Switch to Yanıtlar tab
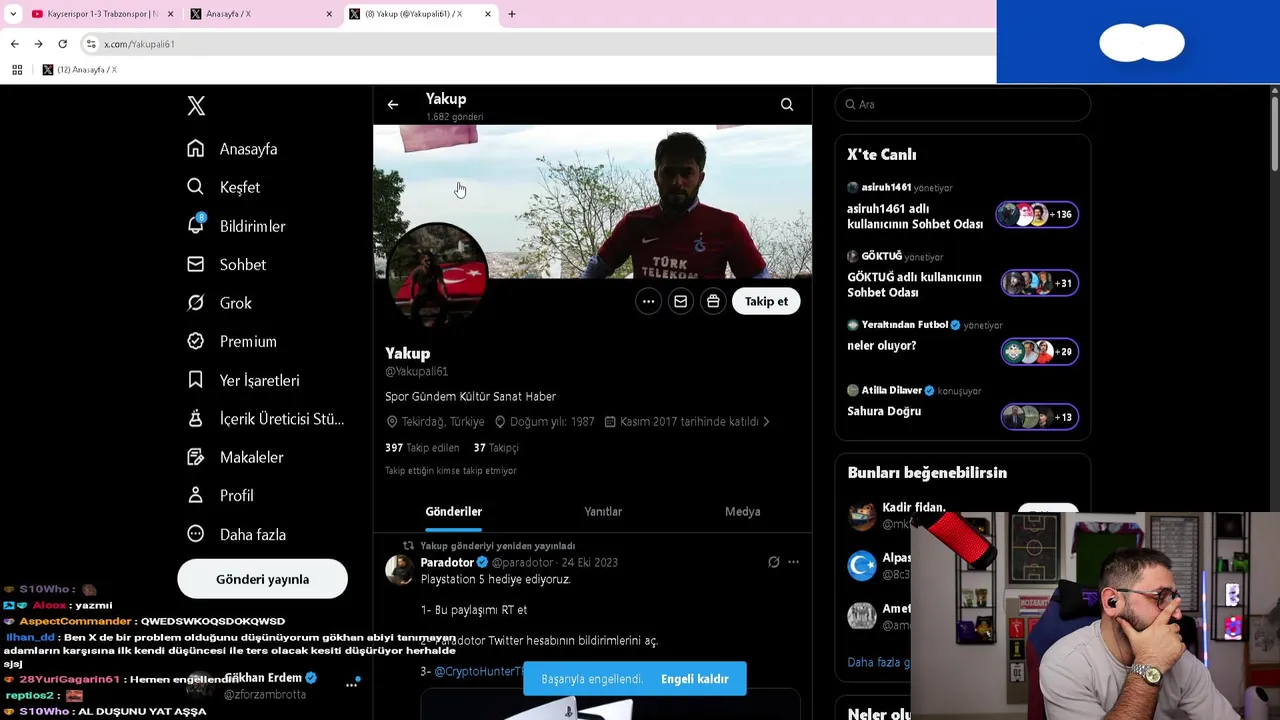The image size is (1280, 720). tap(603, 511)
